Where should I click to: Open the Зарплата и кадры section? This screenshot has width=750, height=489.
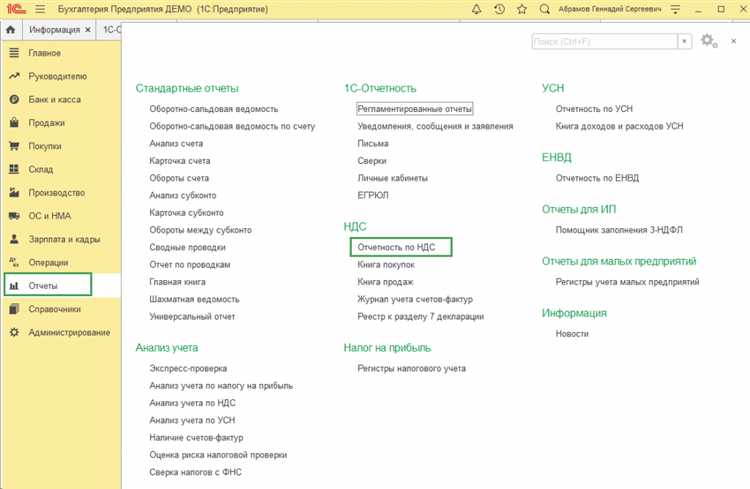click(x=64, y=239)
